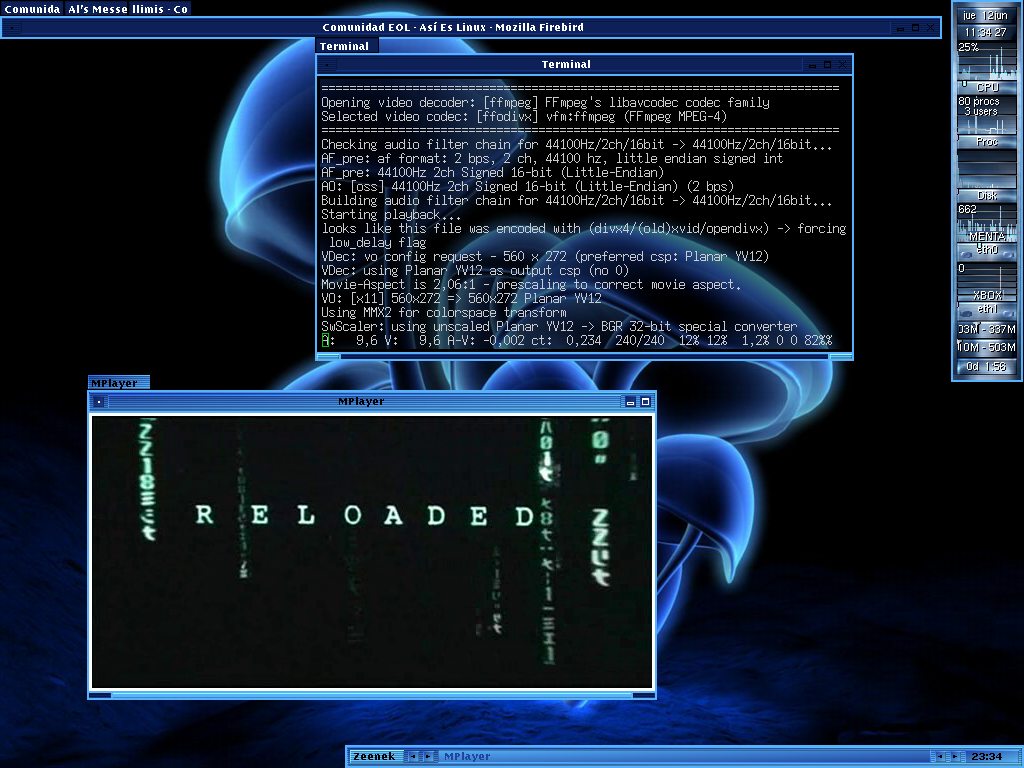Viewport: 1024px width, 768px height.
Task: Click the MPlayer window tab label
Action: 118,383
